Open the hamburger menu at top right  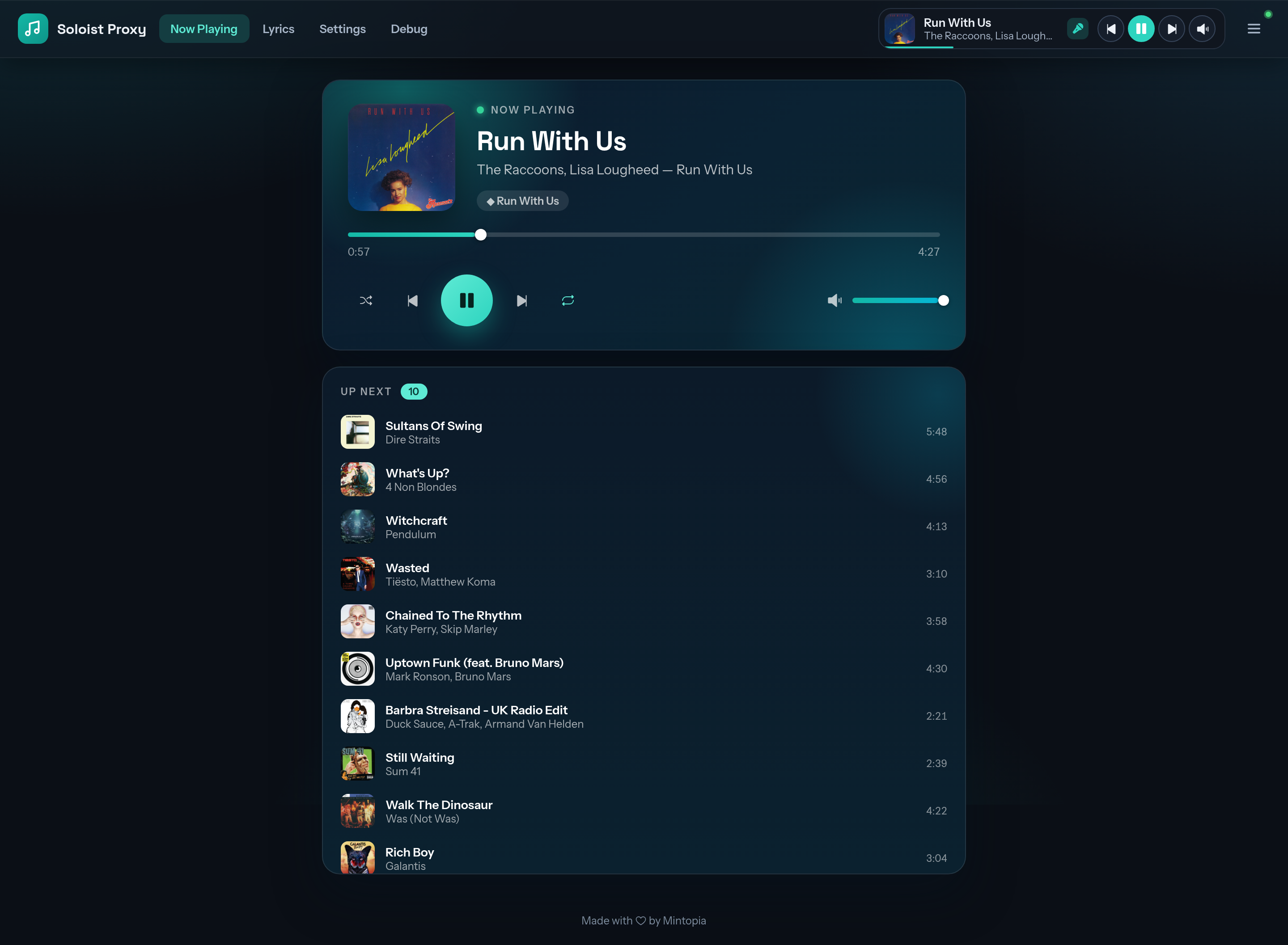[x=1254, y=29]
